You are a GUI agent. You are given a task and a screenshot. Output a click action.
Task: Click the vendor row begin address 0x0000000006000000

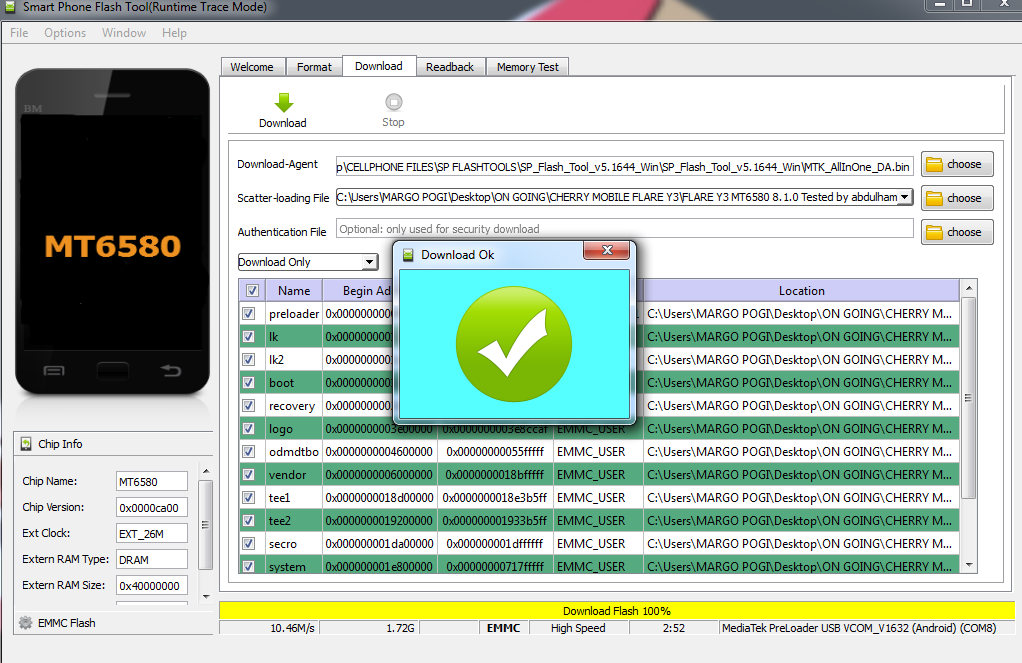pos(379,475)
